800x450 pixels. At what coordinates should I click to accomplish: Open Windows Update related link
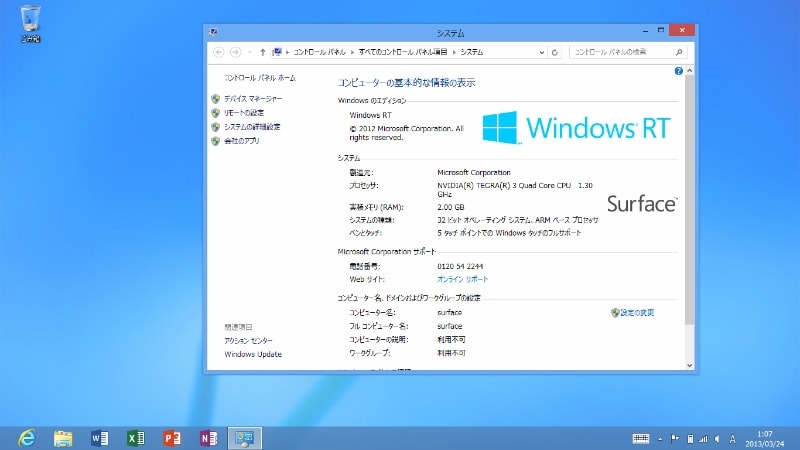click(253, 354)
